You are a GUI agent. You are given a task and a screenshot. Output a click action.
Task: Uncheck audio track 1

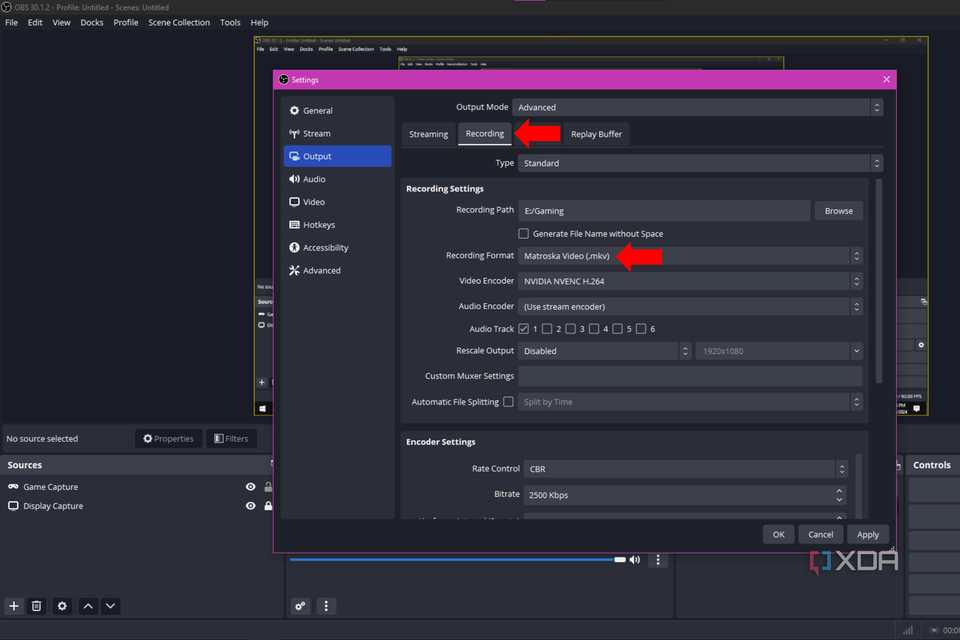(x=523, y=329)
